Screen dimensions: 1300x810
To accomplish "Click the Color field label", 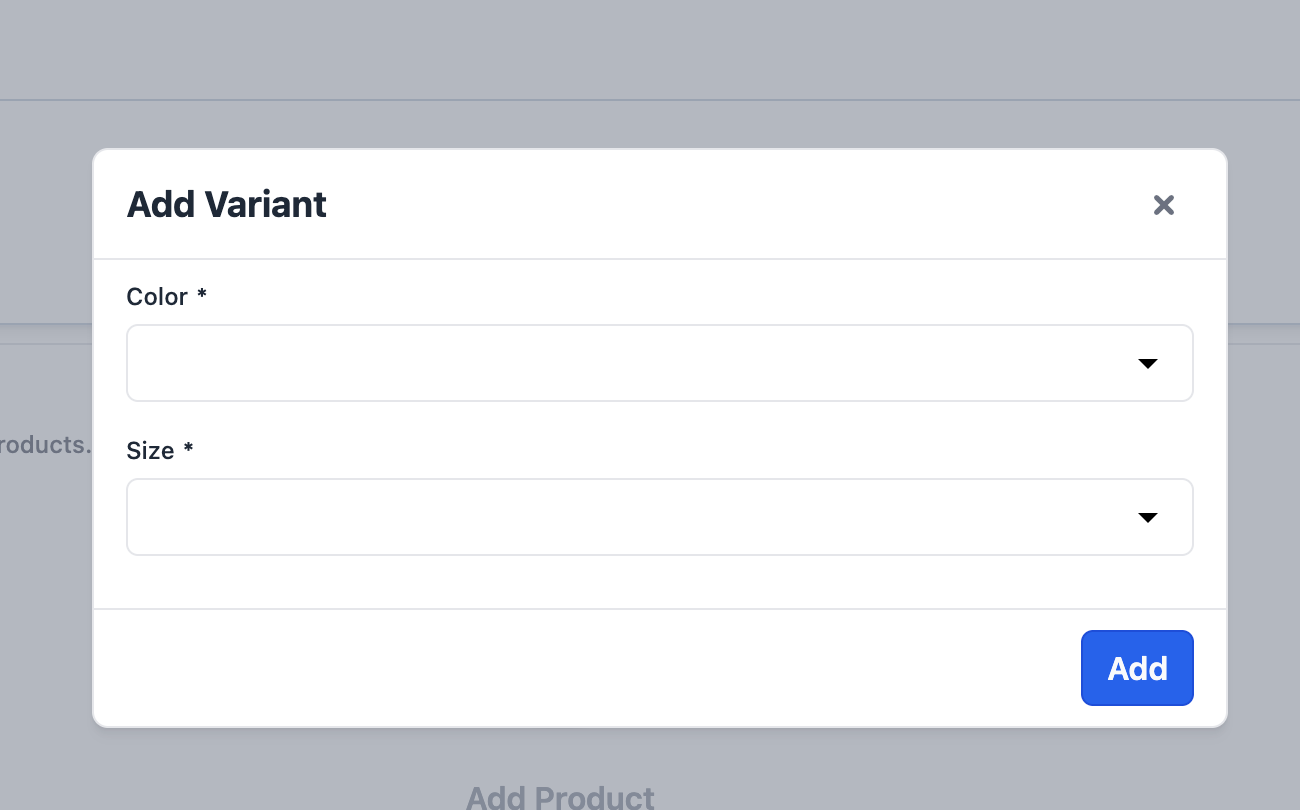I will (157, 297).
